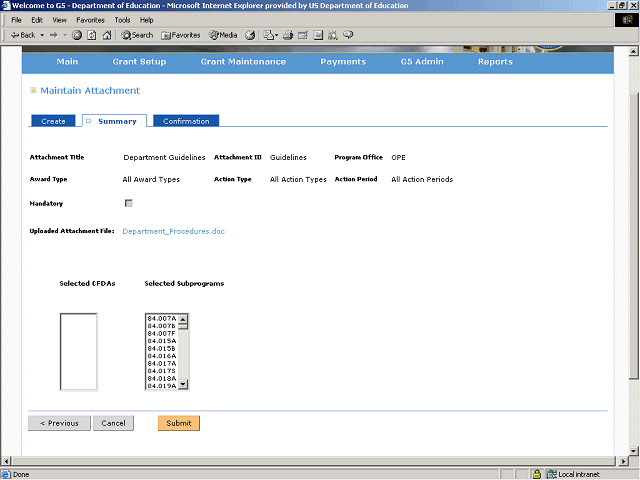
Task: Open the View menu
Action: point(59,20)
